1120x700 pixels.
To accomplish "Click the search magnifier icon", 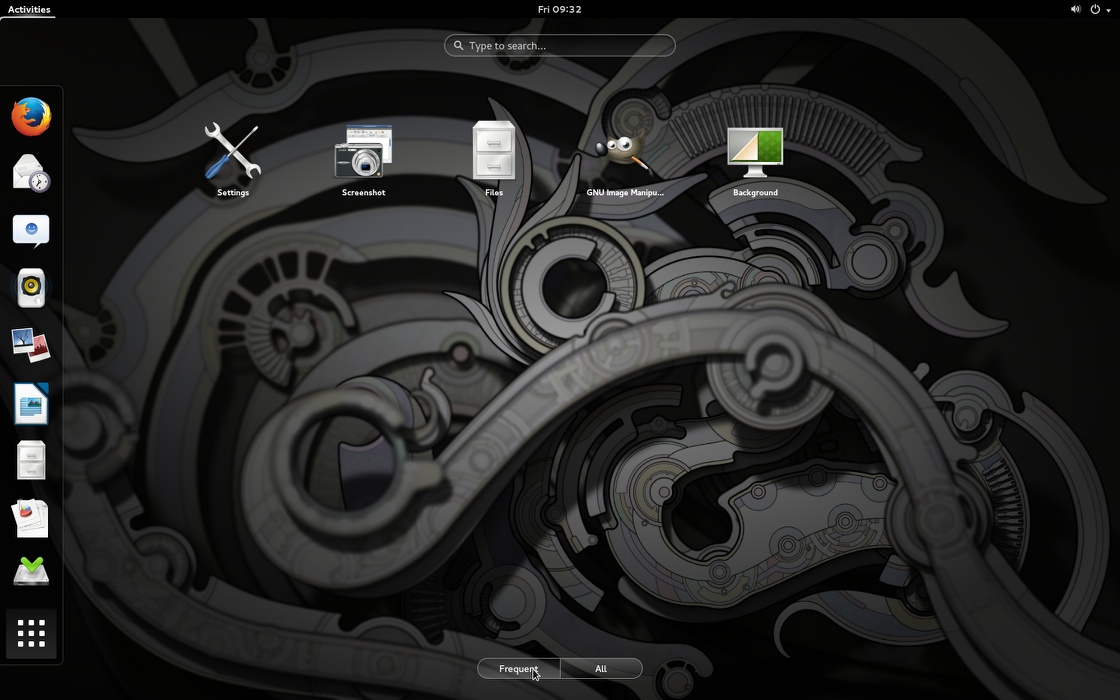I will point(459,45).
